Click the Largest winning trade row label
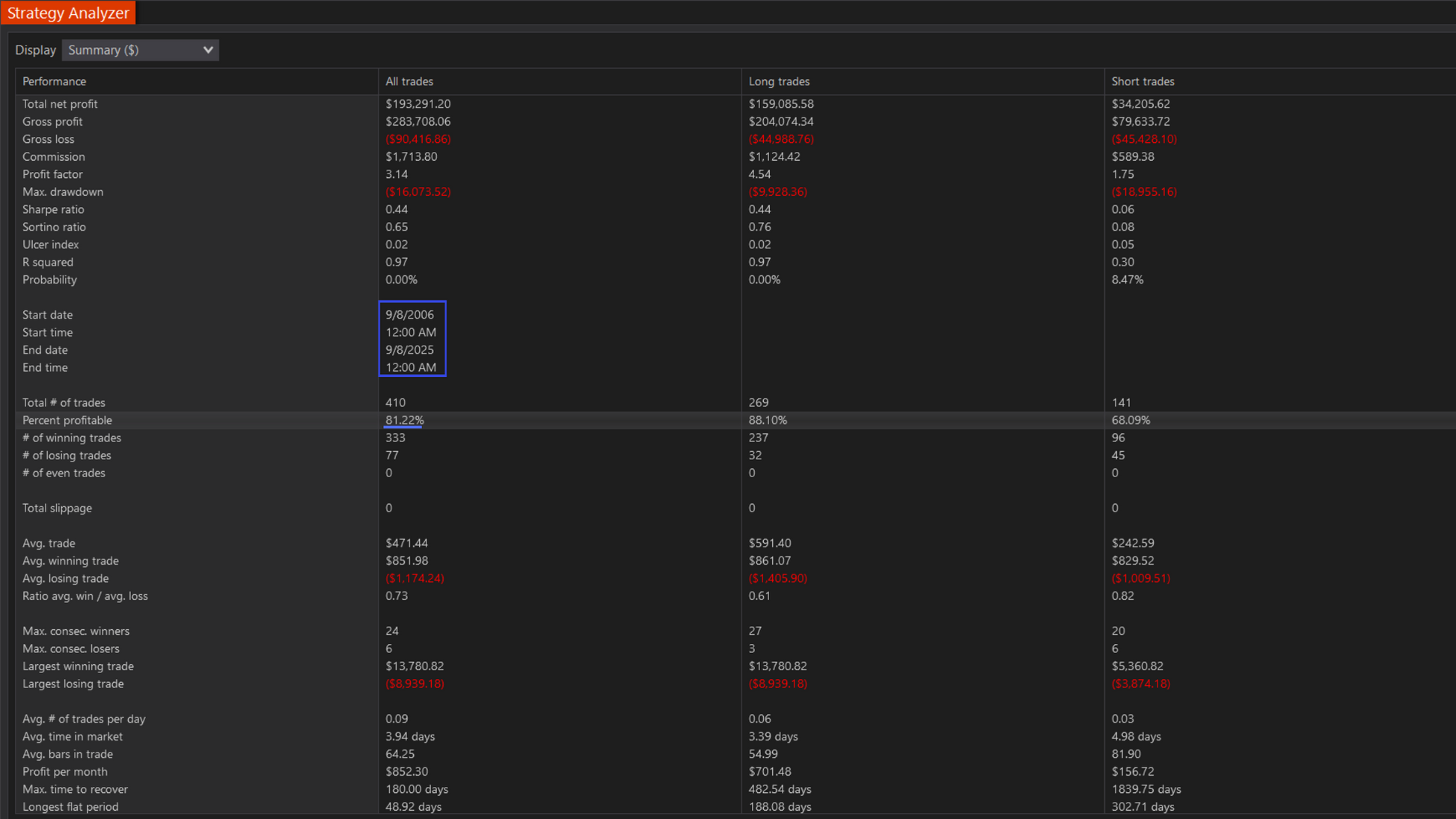This screenshot has width=1456, height=819. tap(78, 666)
